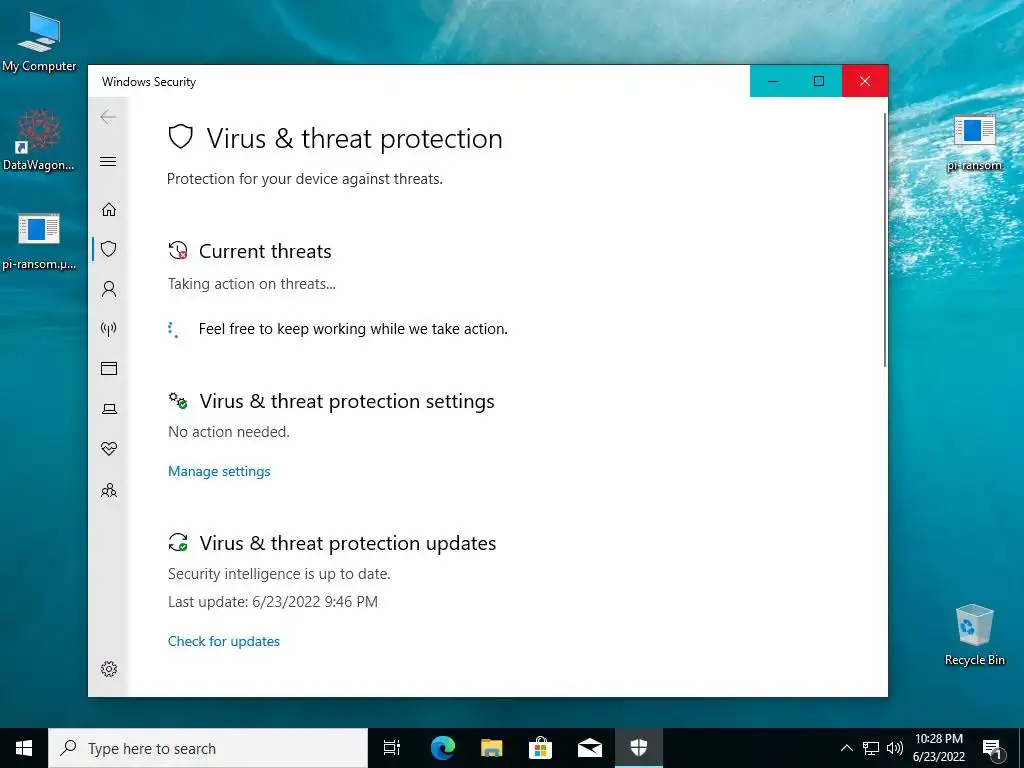The height and width of the screenshot is (768, 1024).
Task: Click the taskbar search box
Action: [208, 748]
